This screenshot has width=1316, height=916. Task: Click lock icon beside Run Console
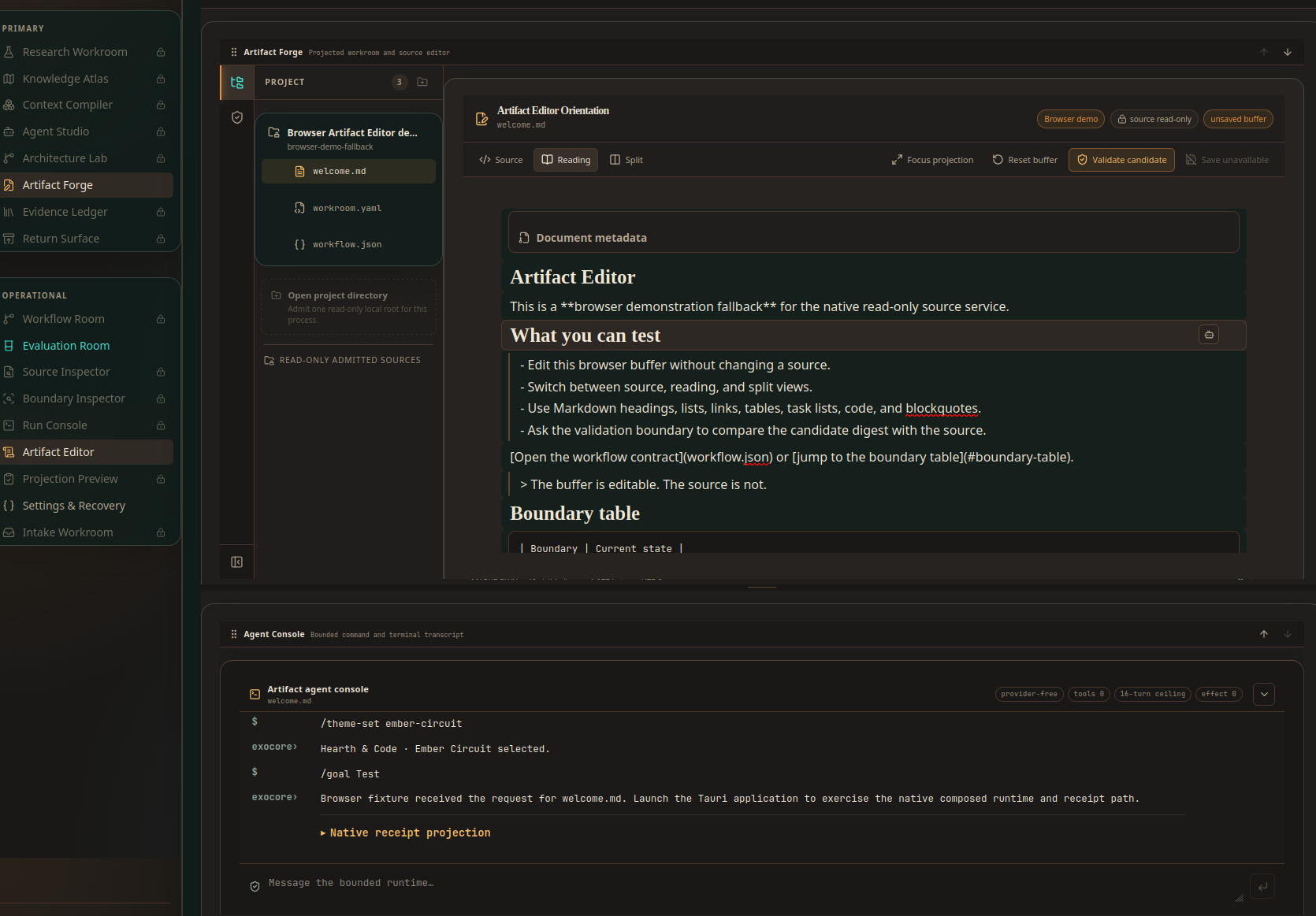(161, 425)
